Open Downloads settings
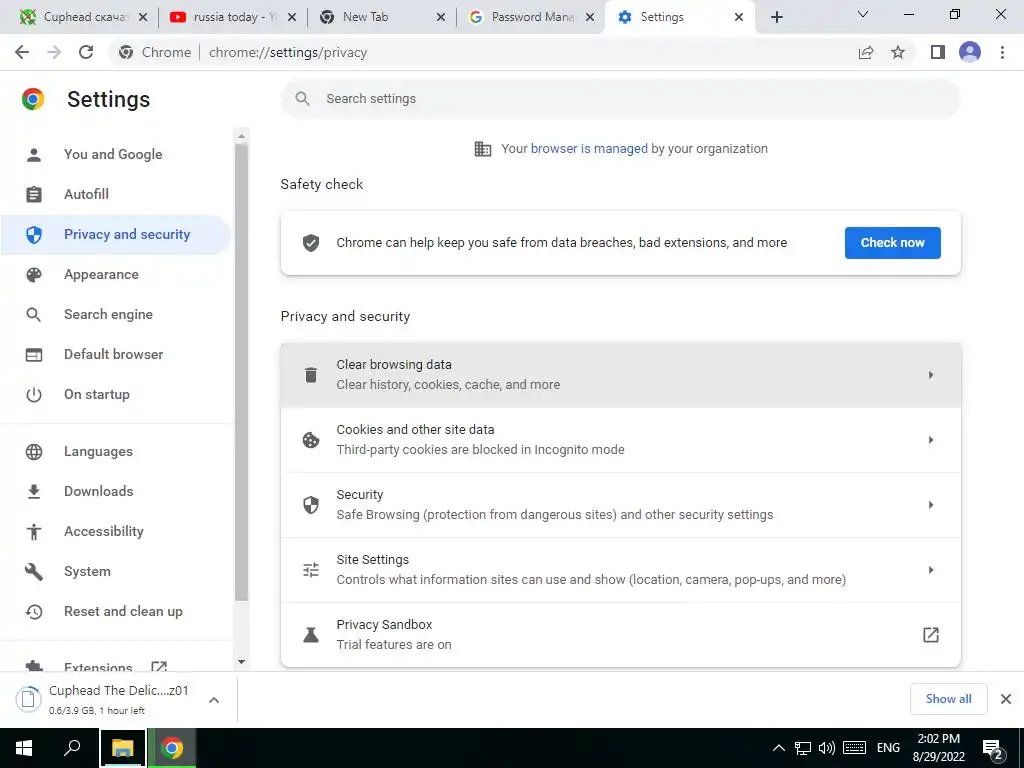 click(99, 492)
